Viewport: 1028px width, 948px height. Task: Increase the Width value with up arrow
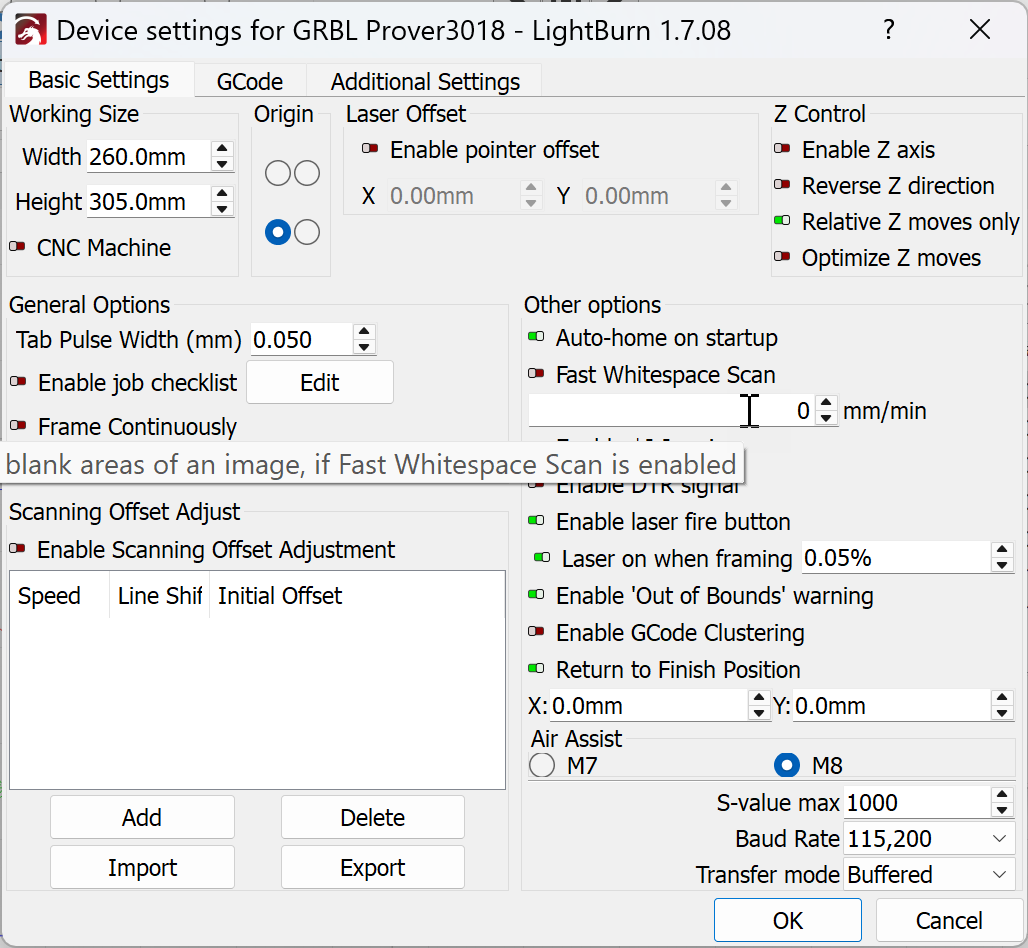[222, 149]
